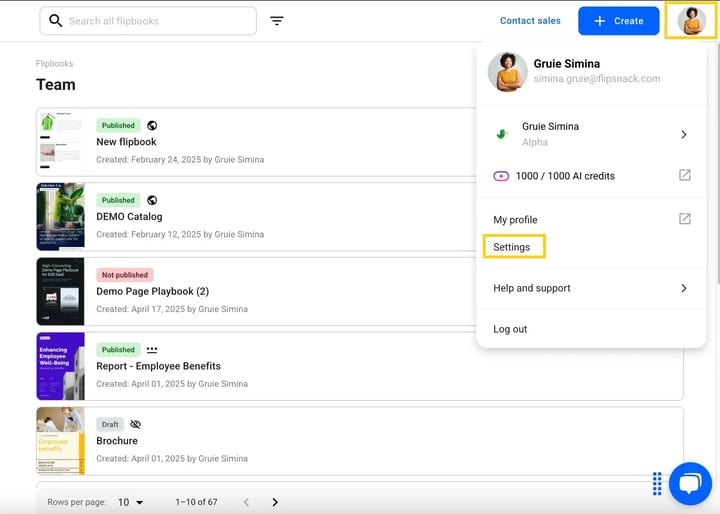Click the globe icon beside DEMO Catalog

click(x=152, y=200)
